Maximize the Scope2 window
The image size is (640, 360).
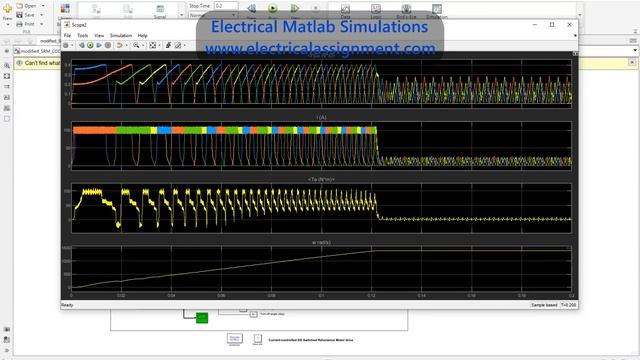tap(552, 25)
